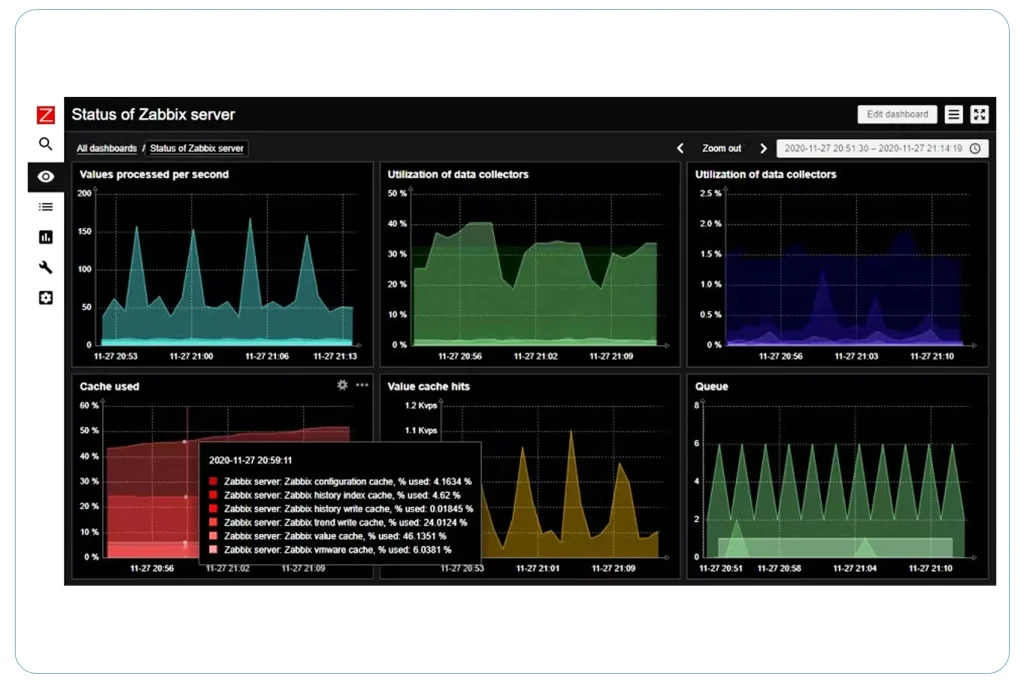
Task: Click the Edit dashboard button
Action: pyautogui.click(x=897, y=114)
